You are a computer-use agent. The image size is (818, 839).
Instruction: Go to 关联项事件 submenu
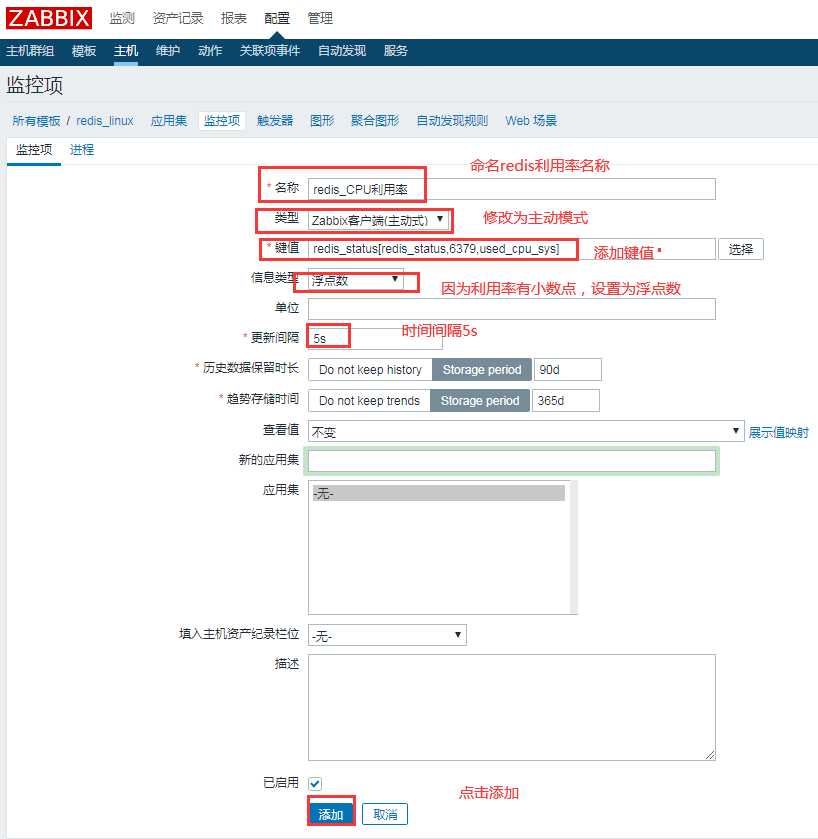coord(270,51)
